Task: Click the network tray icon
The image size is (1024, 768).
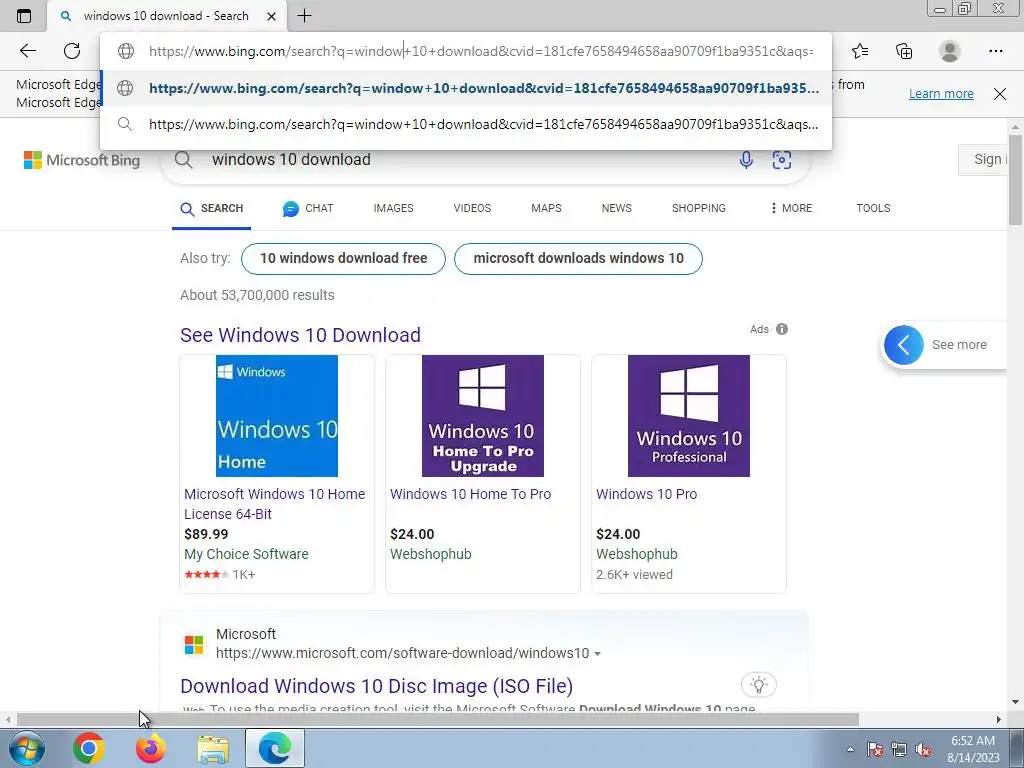Action: pyautogui.click(x=899, y=750)
